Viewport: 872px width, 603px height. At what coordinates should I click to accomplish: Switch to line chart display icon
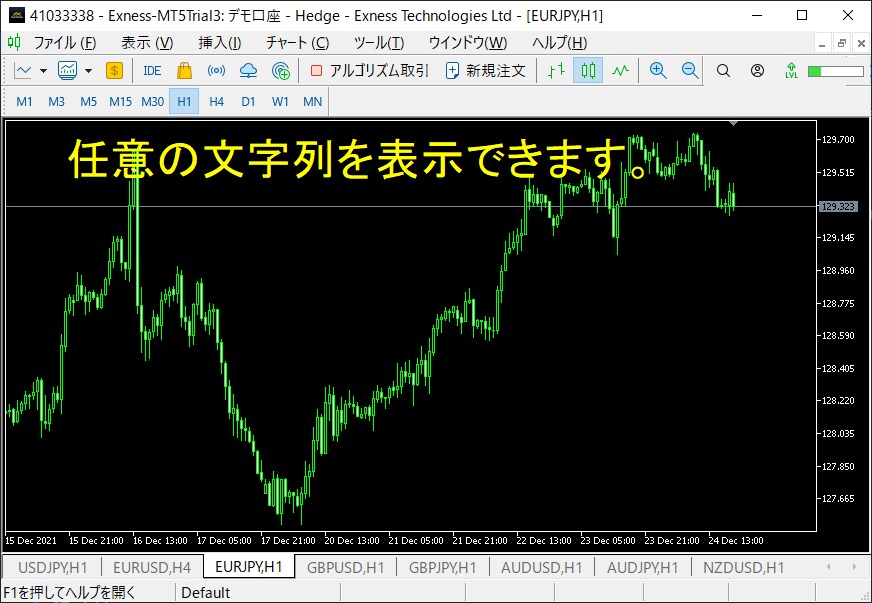[620, 71]
